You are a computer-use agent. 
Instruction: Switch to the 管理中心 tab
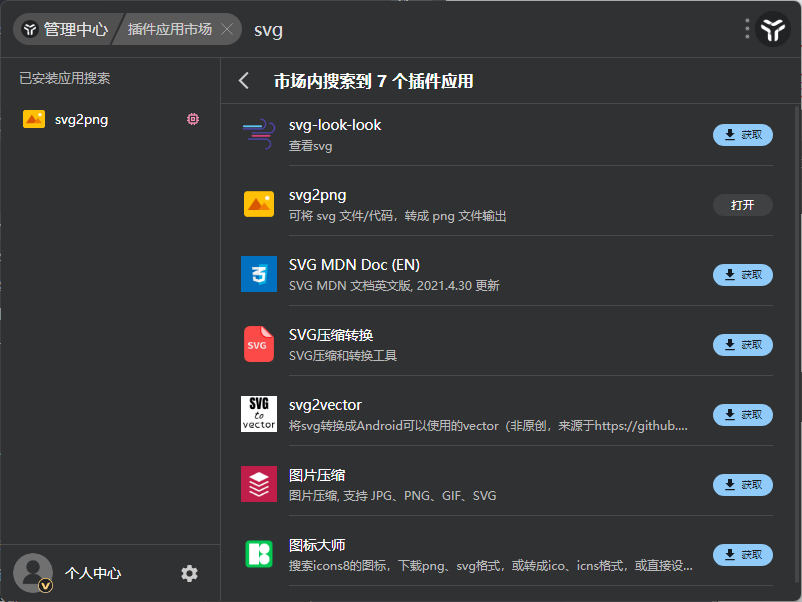[65, 29]
